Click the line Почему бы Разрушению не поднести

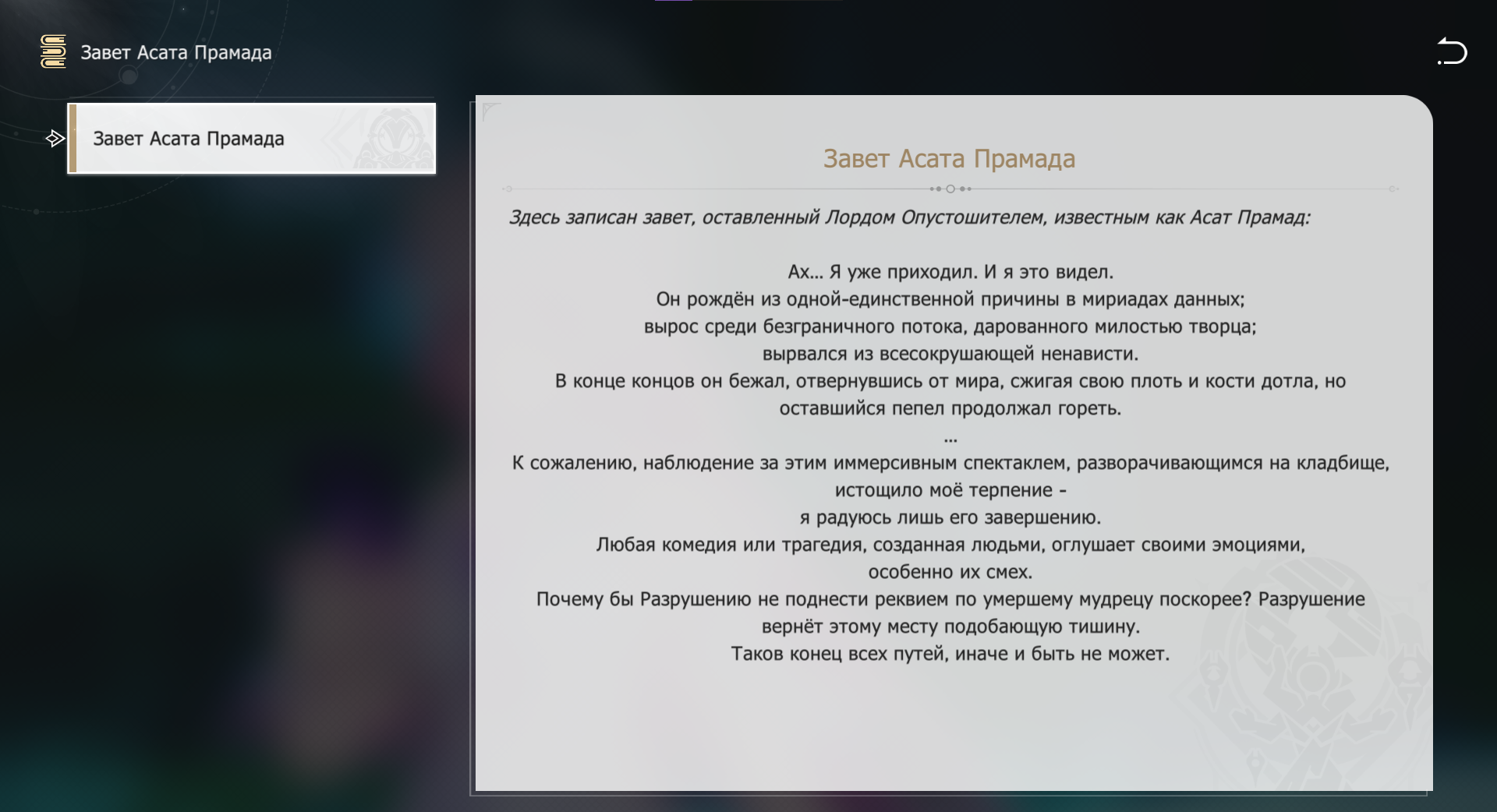point(950,599)
